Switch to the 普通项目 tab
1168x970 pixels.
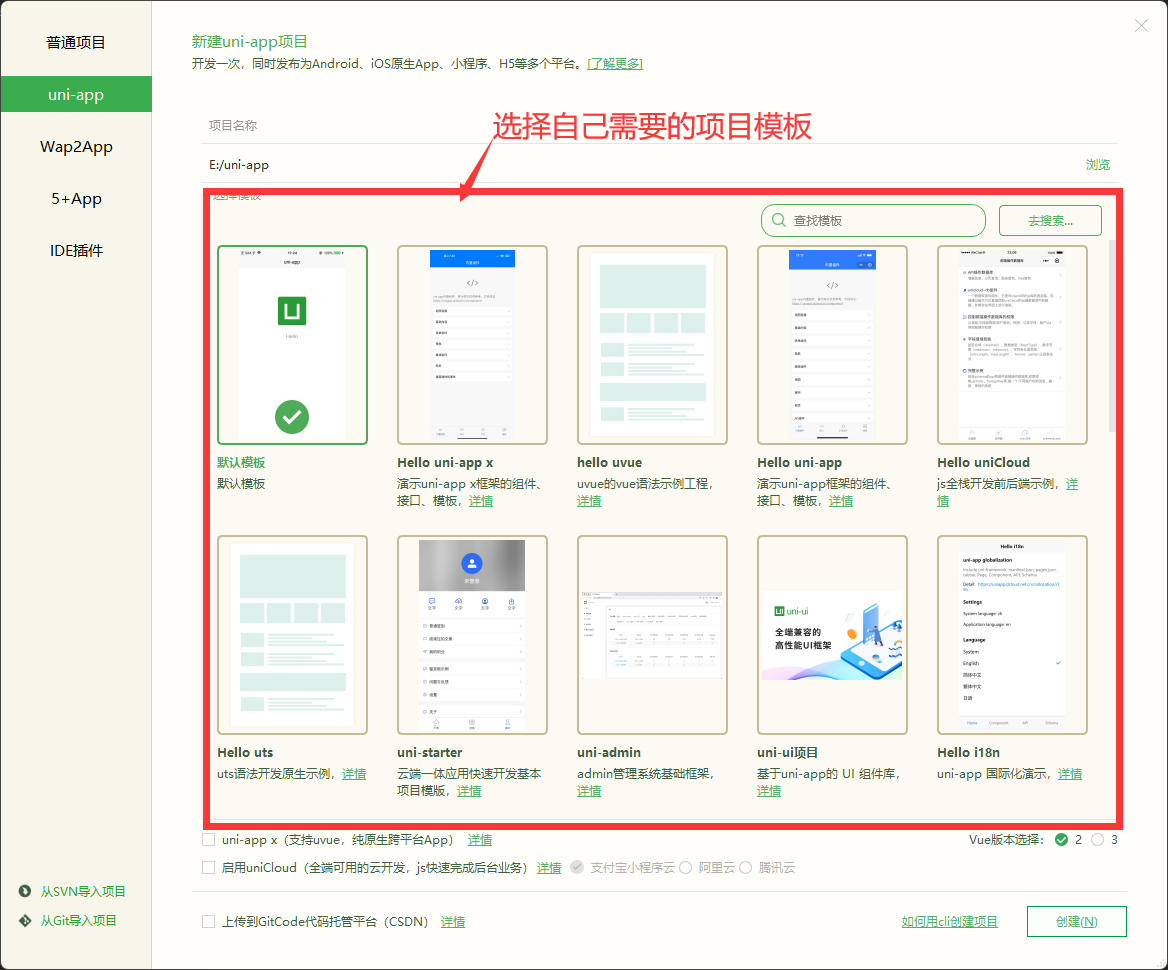pyautogui.click(x=75, y=42)
